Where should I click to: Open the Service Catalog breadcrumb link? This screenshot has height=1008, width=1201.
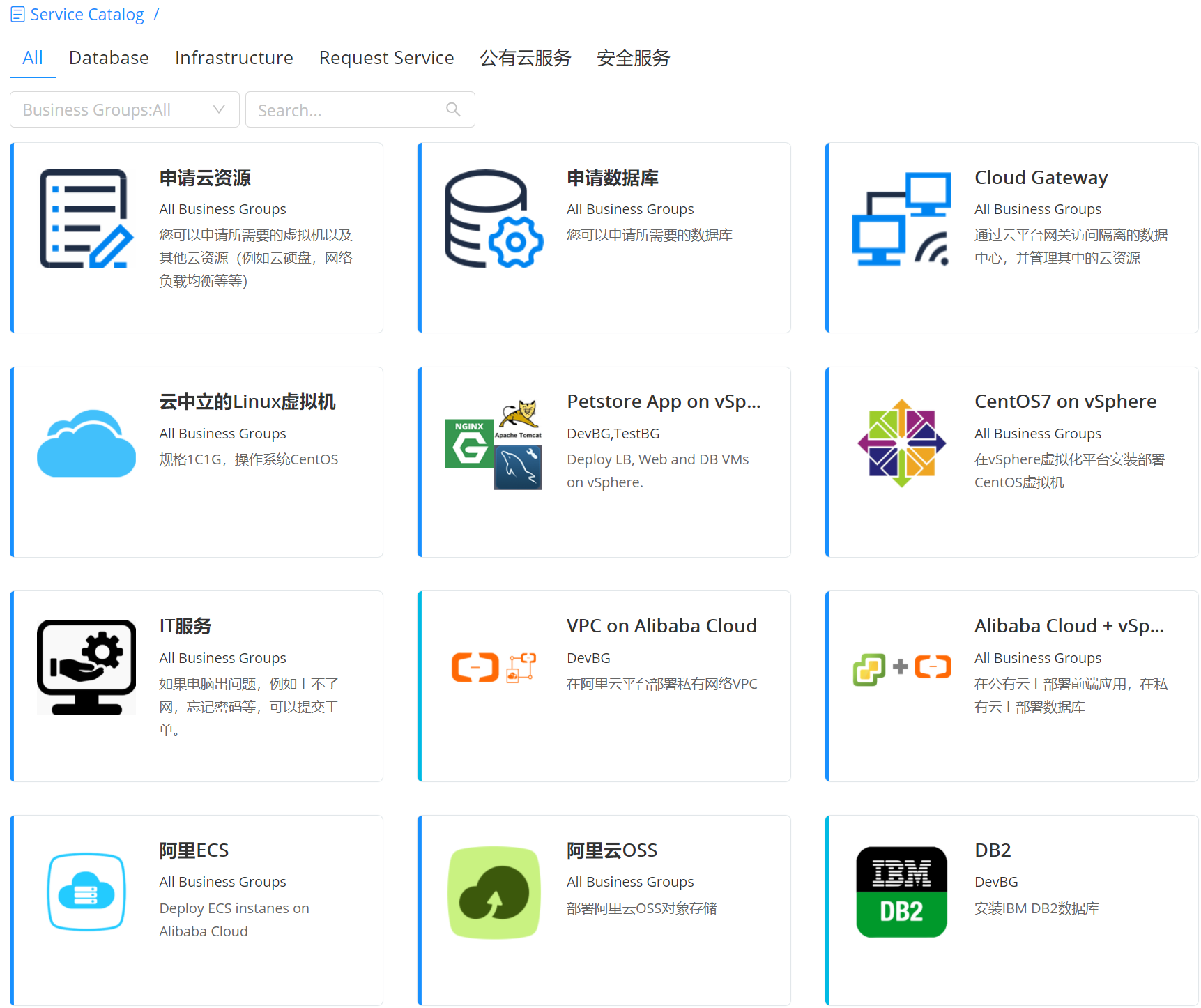click(86, 14)
